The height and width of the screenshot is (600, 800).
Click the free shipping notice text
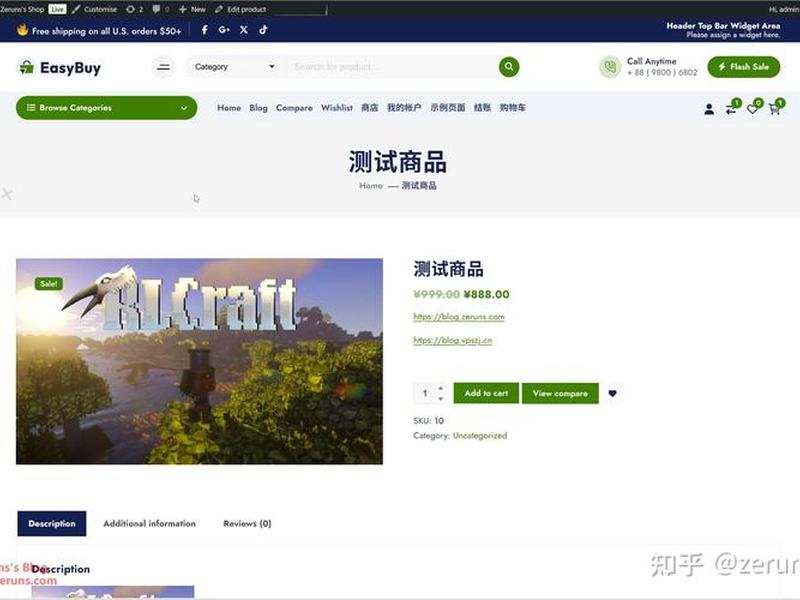tap(106, 31)
